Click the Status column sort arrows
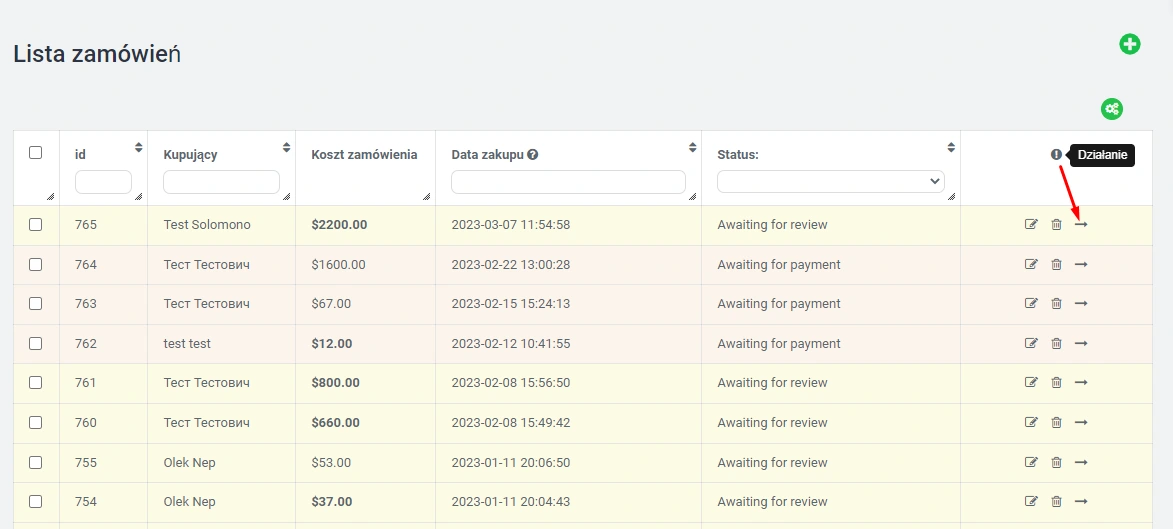1173x529 pixels. click(951, 148)
